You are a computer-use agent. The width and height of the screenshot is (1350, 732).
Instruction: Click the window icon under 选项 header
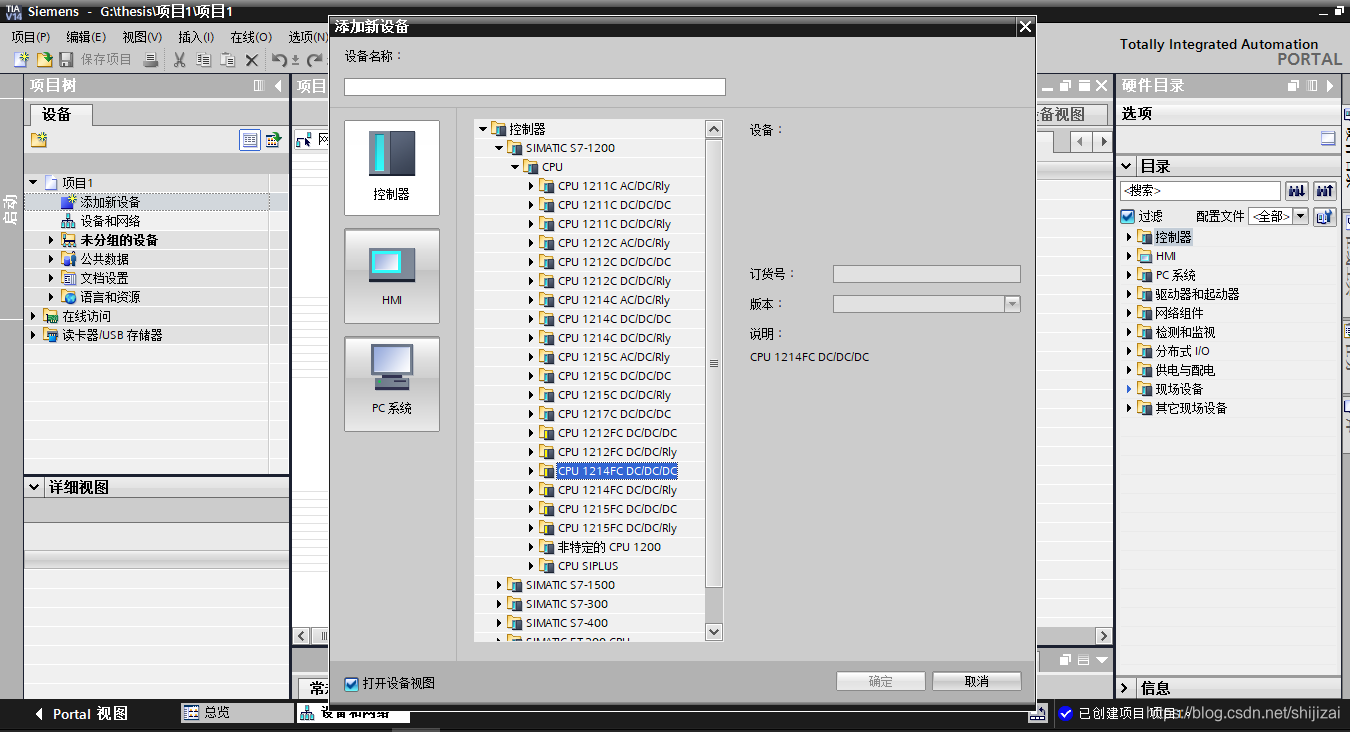coord(1328,139)
